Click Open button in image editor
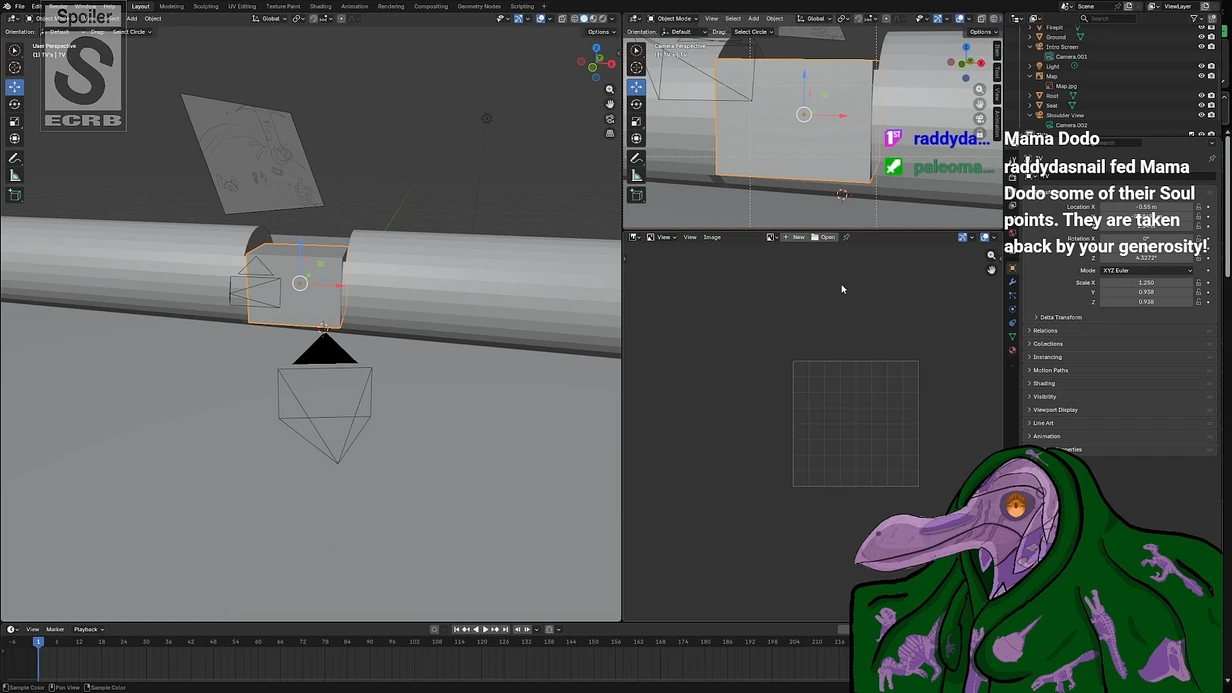This screenshot has width=1232, height=693. (x=824, y=237)
